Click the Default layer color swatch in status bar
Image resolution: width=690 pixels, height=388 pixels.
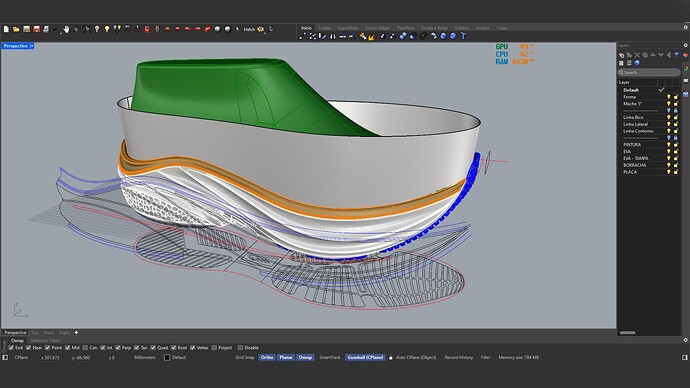point(167,357)
